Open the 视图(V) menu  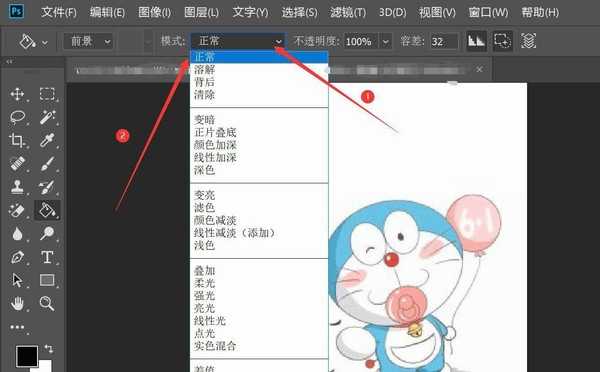tap(437, 12)
